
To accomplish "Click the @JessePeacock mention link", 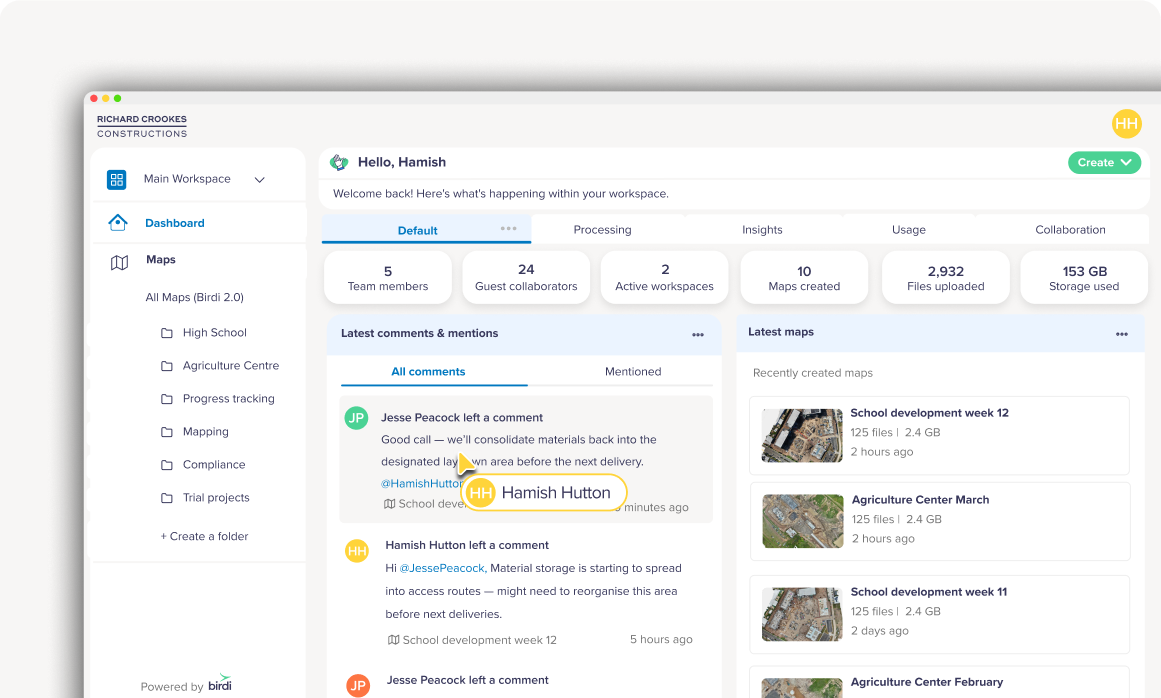I will tap(443, 568).
